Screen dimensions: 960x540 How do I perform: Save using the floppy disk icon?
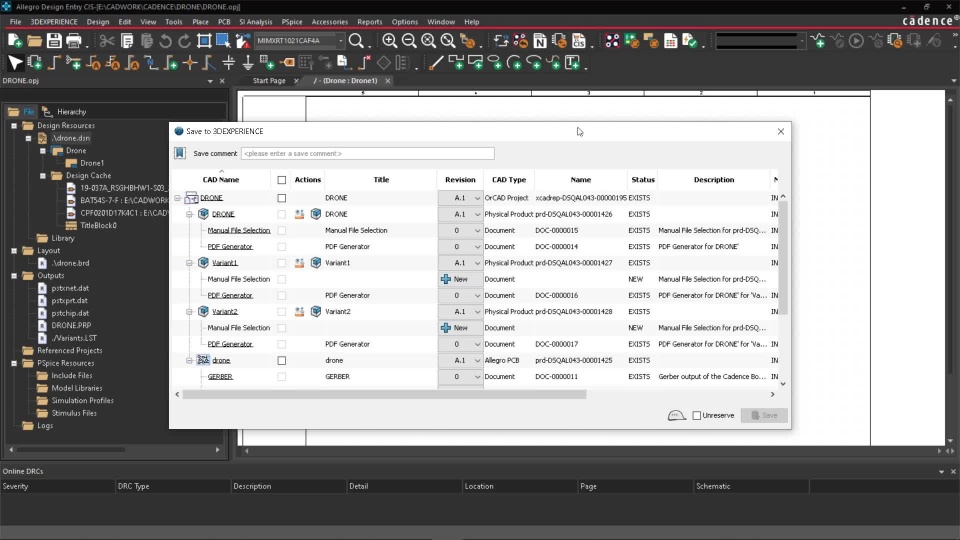pos(54,41)
